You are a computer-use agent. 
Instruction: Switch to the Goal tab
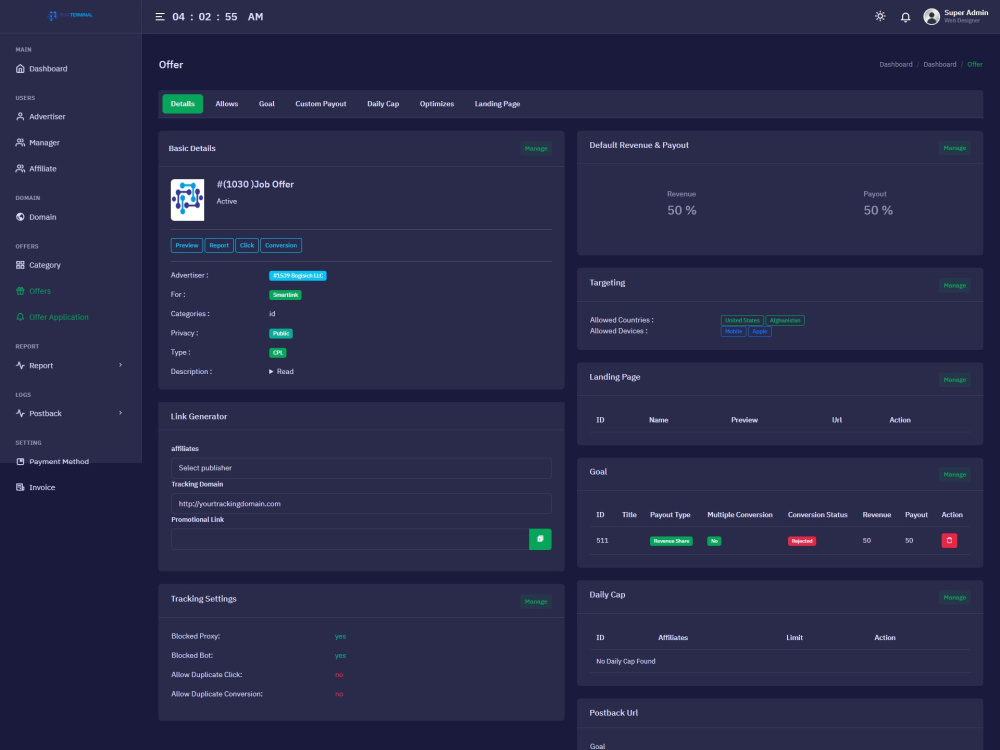[x=267, y=104]
